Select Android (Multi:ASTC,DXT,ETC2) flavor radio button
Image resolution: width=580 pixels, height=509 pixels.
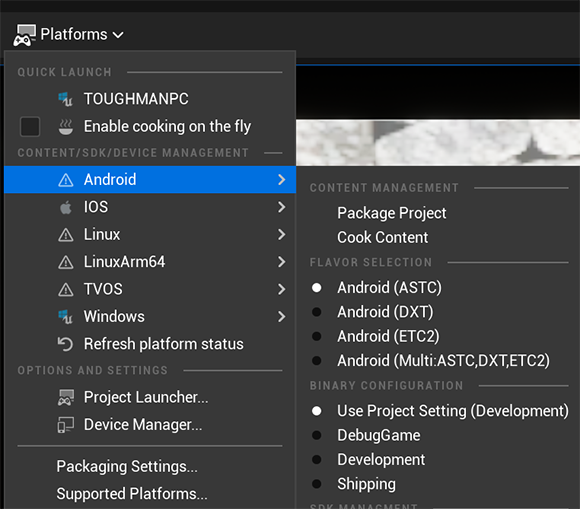click(x=317, y=361)
